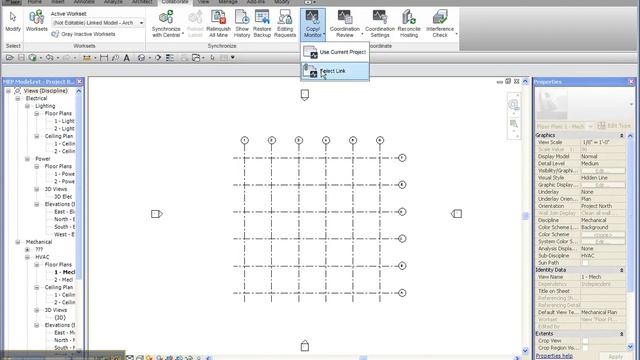Screen dimensions: 640x360
Task: Collapse the Power tree node
Action: [x=27, y=159]
